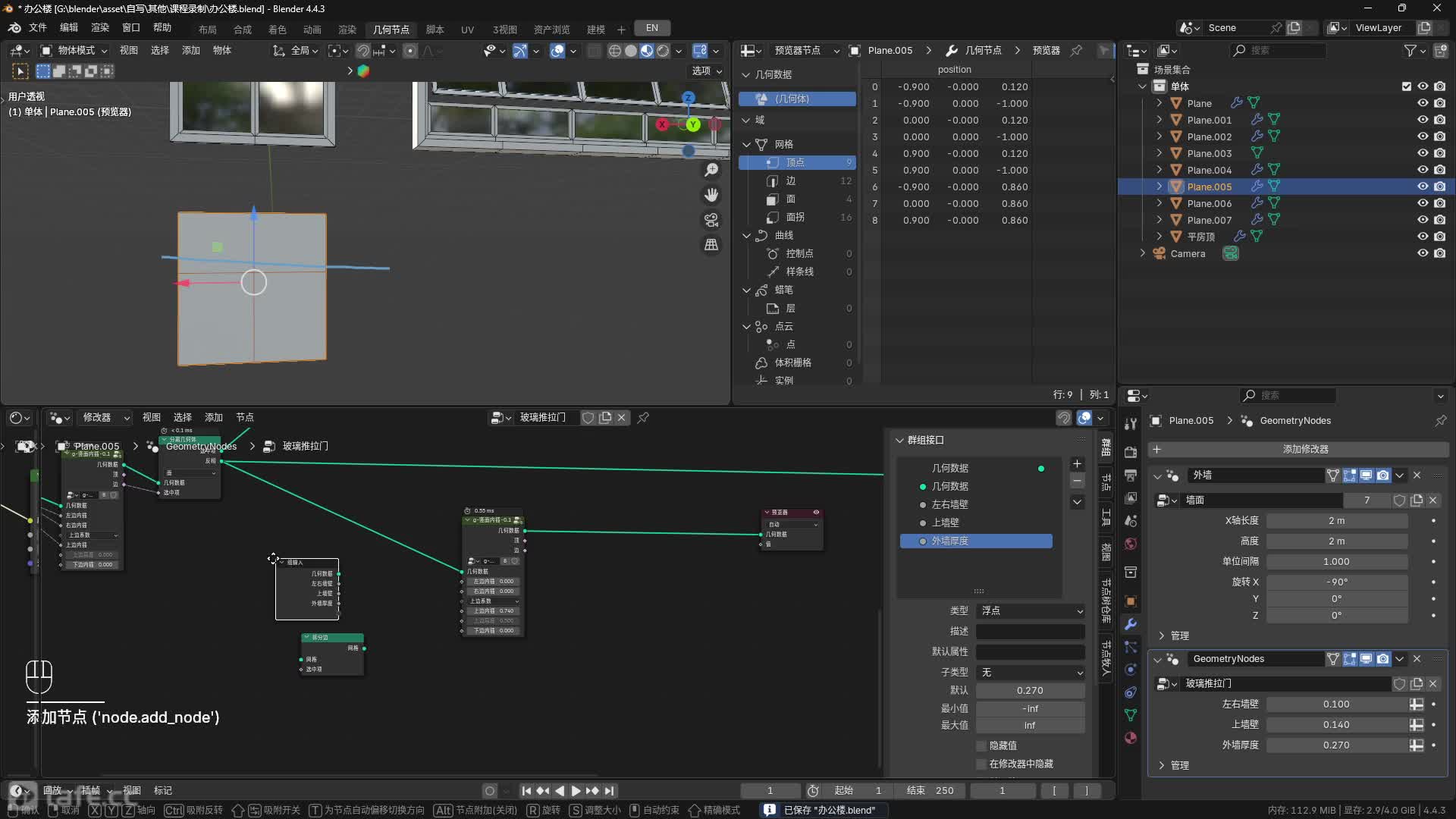The width and height of the screenshot is (1456, 819).
Task: Toggle camera view gizmo in viewport
Action: pyautogui.click(x=711, y=220)
